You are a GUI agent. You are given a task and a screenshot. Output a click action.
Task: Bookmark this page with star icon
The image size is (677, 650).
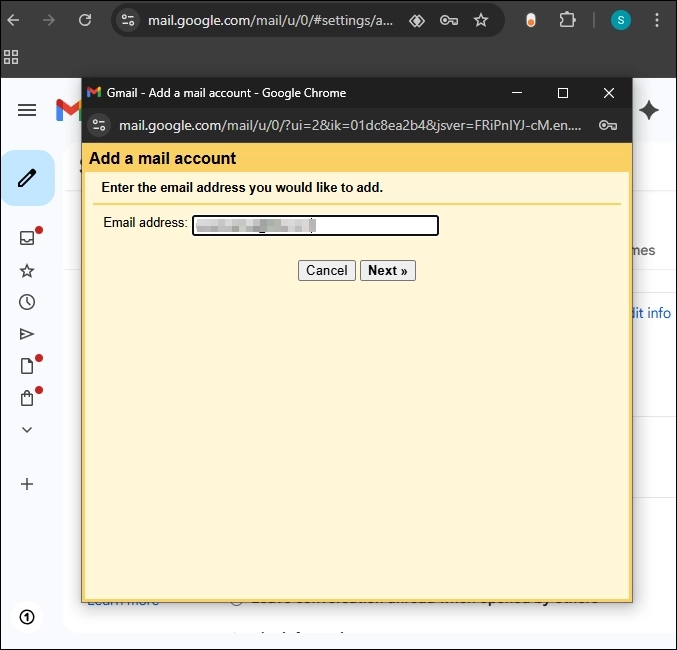pyautogui.click(x=481, y=20)
